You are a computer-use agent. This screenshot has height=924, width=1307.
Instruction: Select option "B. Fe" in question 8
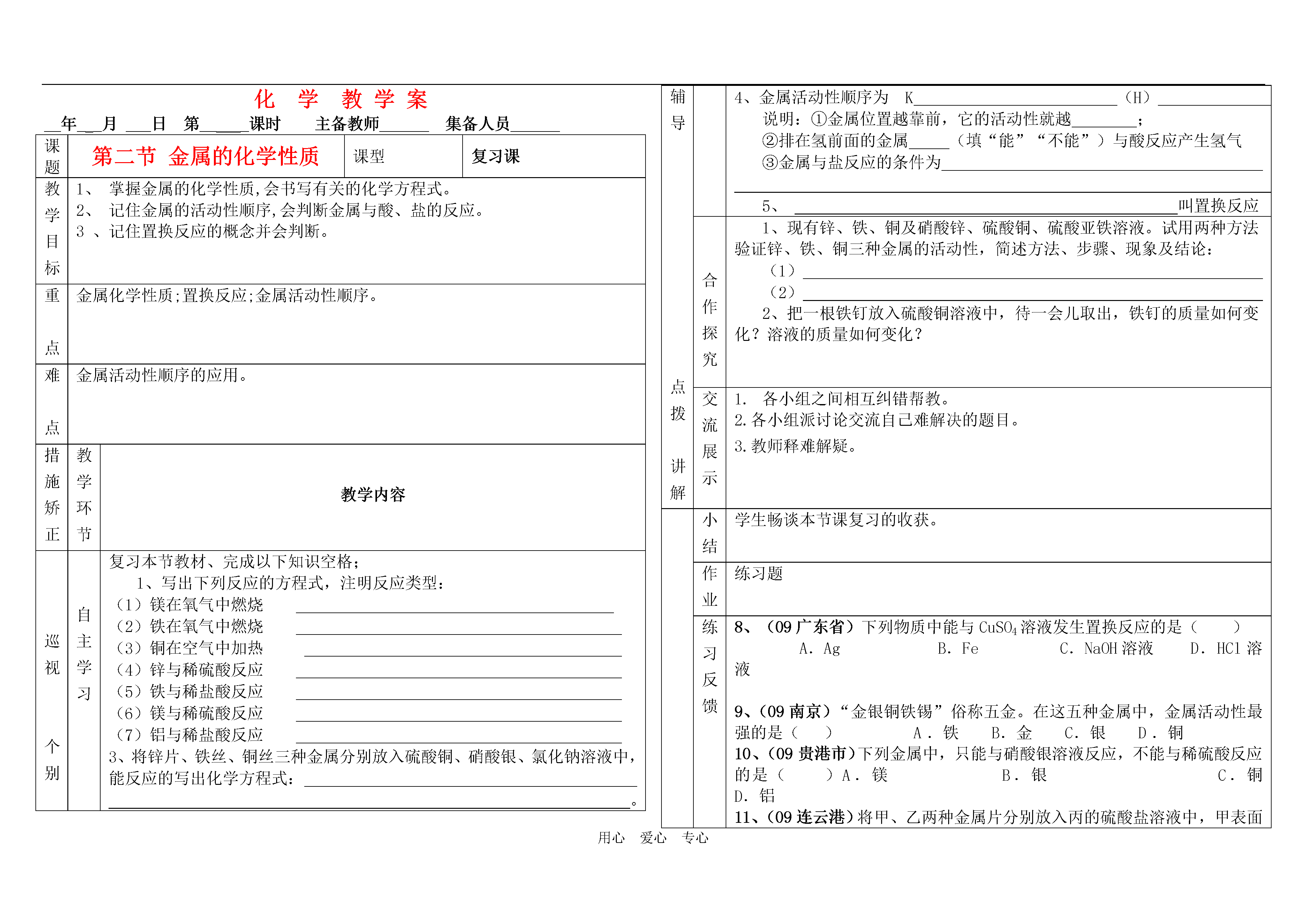[x=958, y=649]
